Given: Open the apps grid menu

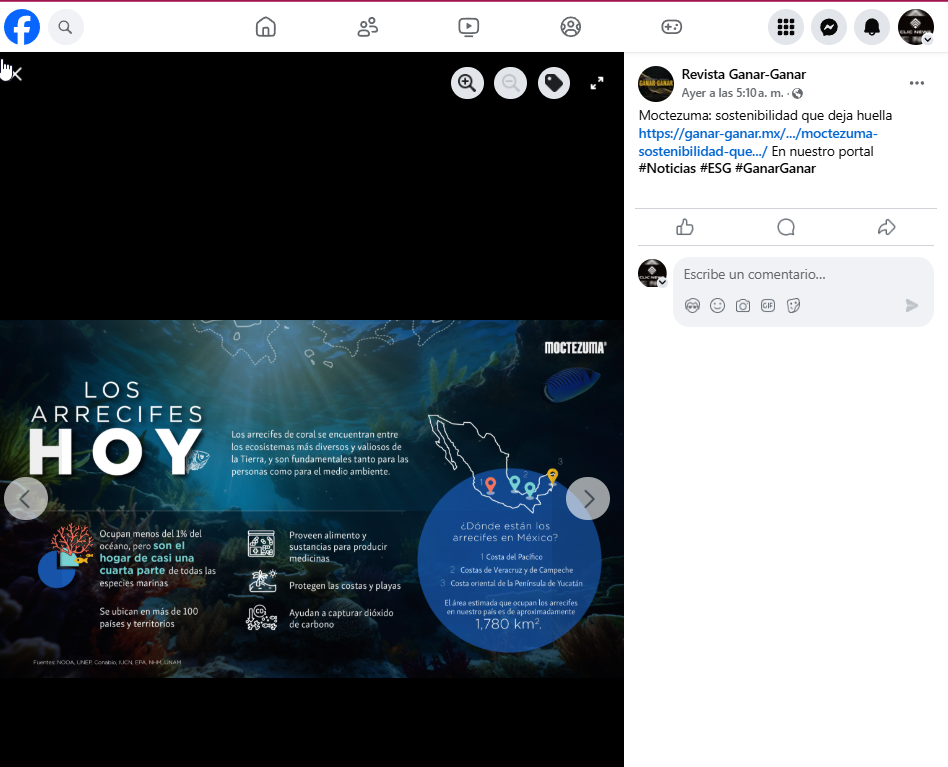Looking at the screenshot, I should [786, 27].
